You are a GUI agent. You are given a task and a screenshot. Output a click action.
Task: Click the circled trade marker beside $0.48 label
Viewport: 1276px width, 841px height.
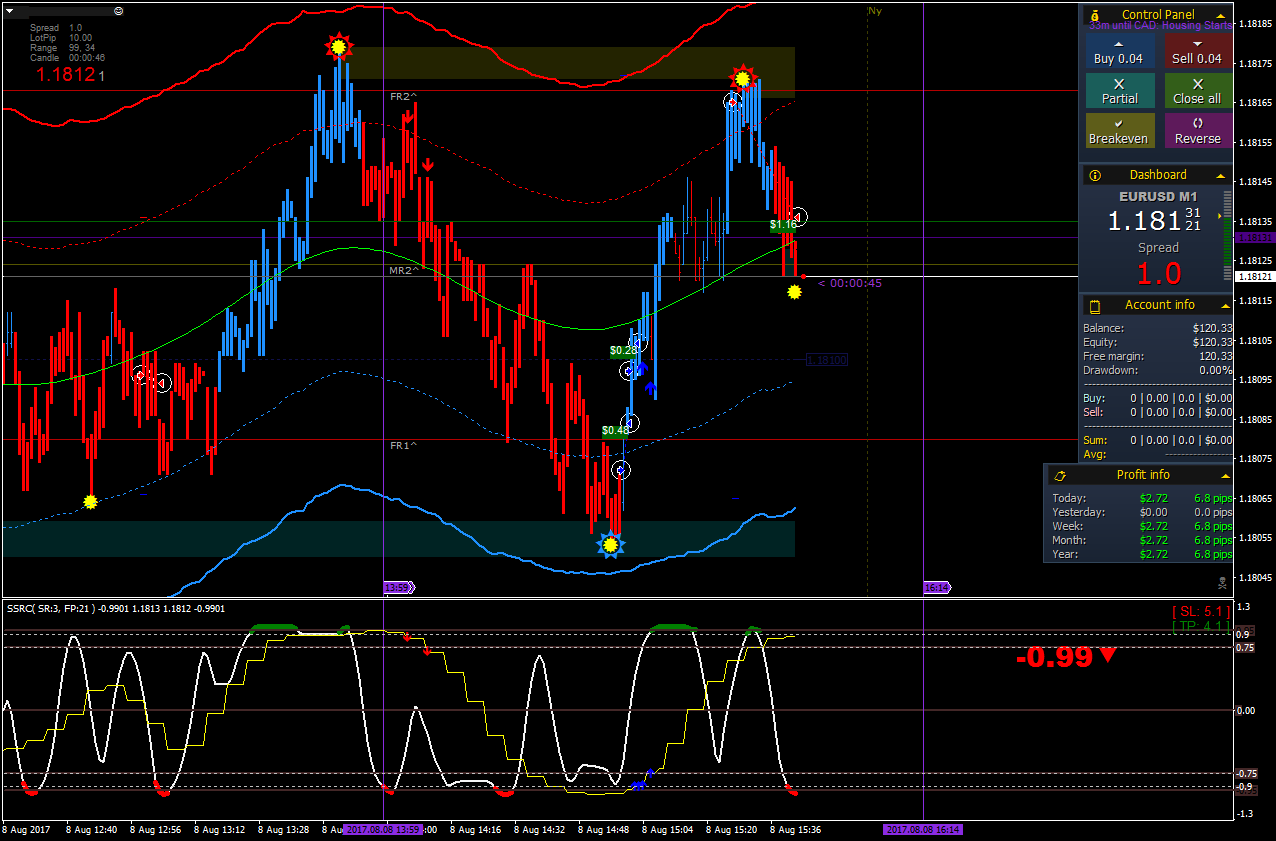(x=630, y=423)
